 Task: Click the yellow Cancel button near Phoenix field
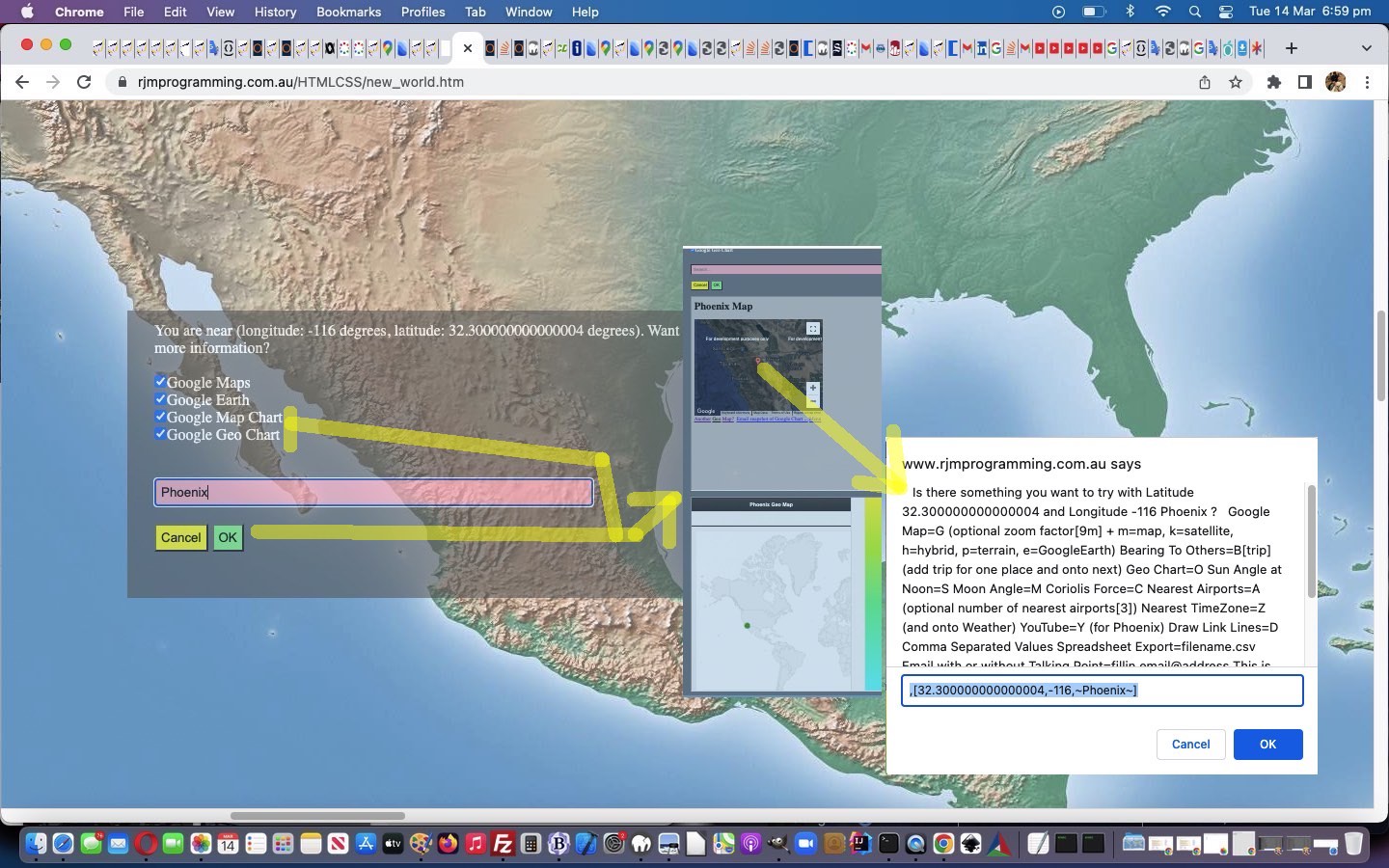point(180,537)
